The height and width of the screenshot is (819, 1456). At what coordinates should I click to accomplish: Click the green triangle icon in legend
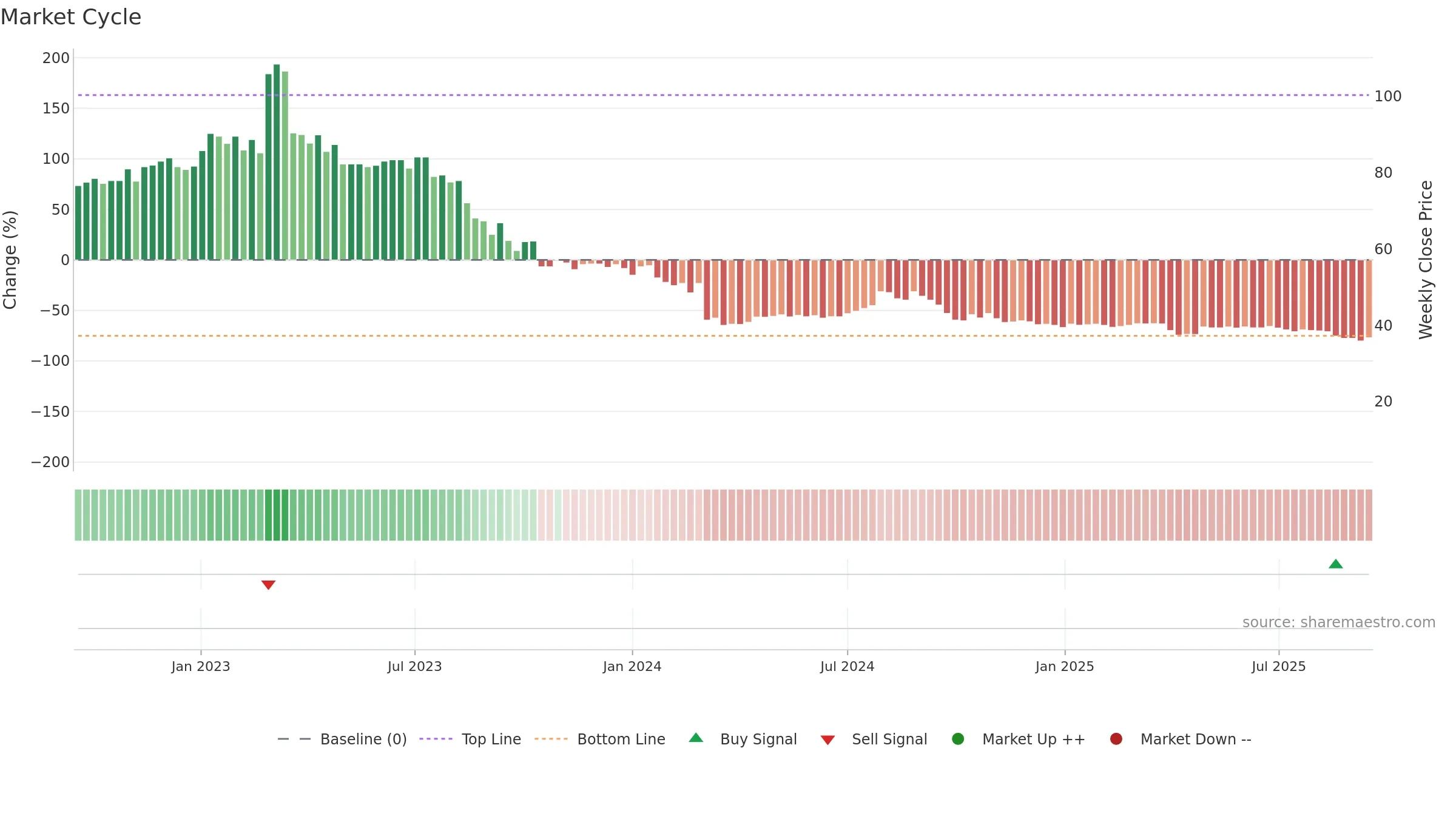pyautogui.click(x=696, y=738)
